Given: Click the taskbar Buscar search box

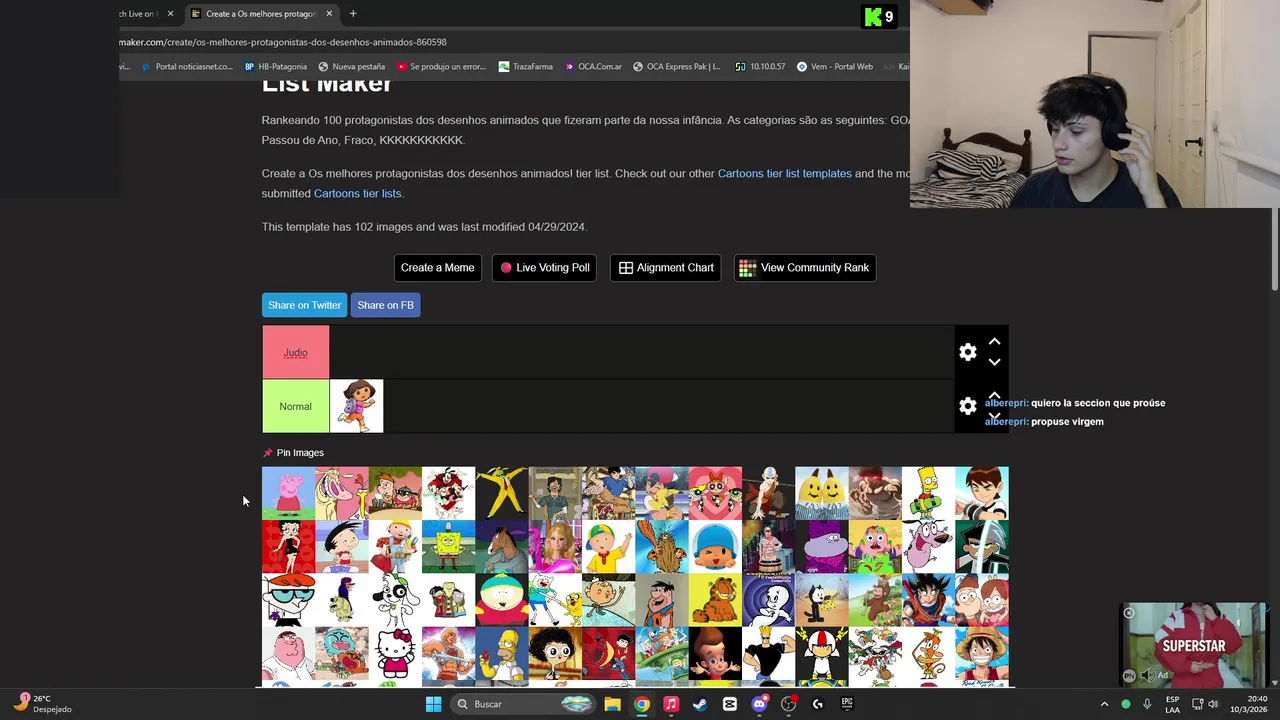Looking at the screenshot, I should pos(524,704).
